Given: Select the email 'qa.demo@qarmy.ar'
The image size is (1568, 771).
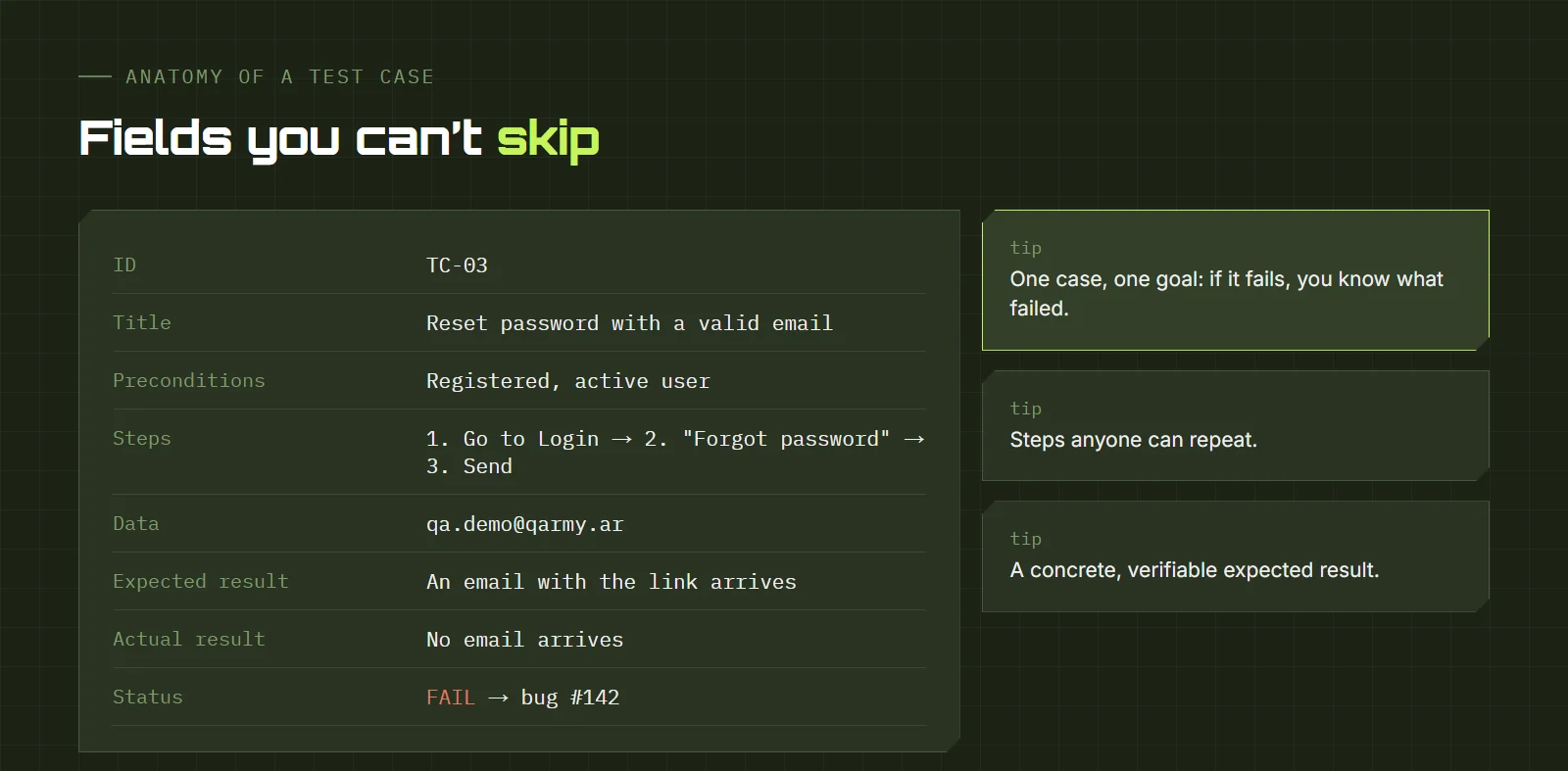Looking at the screenshot, I should (525, 524).
